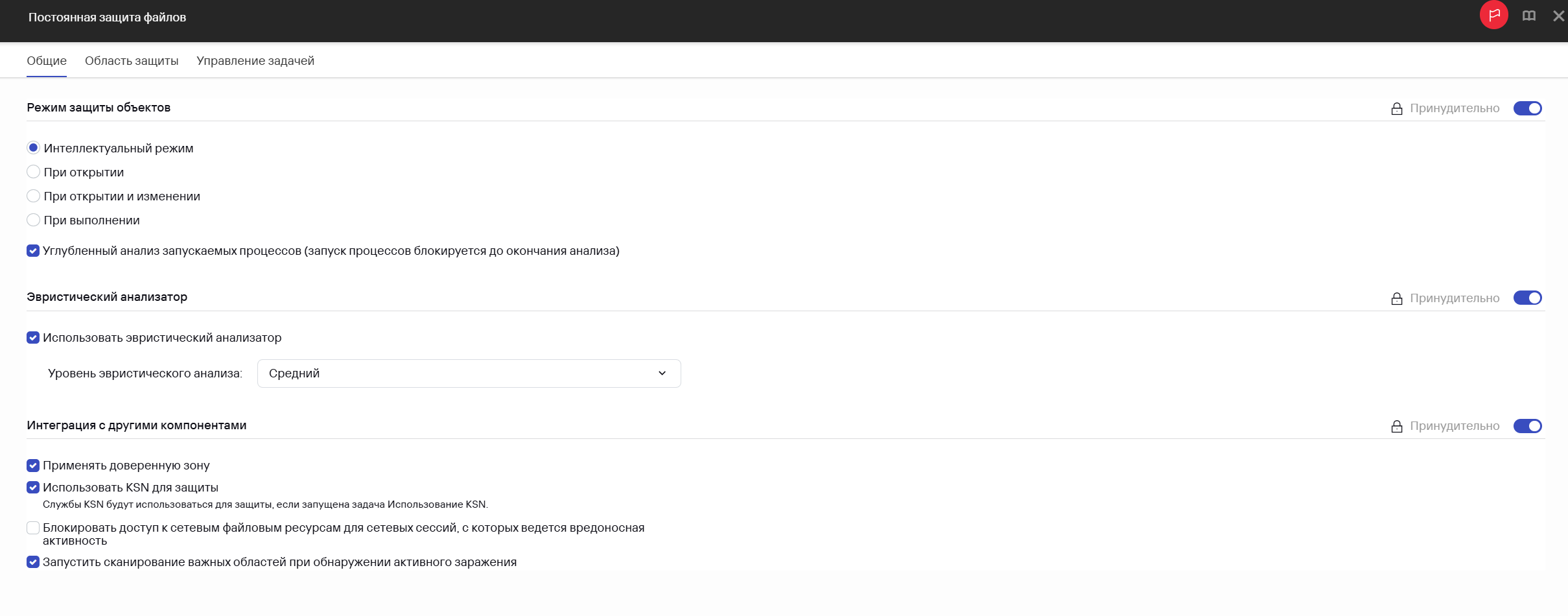The image size is (1568, 616).
Task: Close the Постоянная защита файлов window
Action: coord(1558,16)
